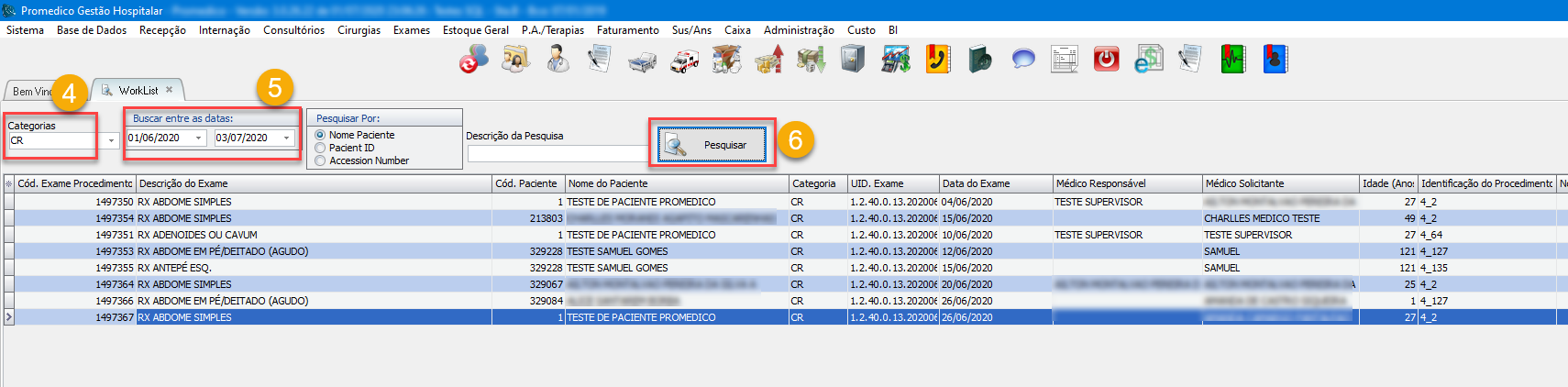Open the start date 01/06/2020 picker
Screen dimensions: 1568x387
click(198, 138)
